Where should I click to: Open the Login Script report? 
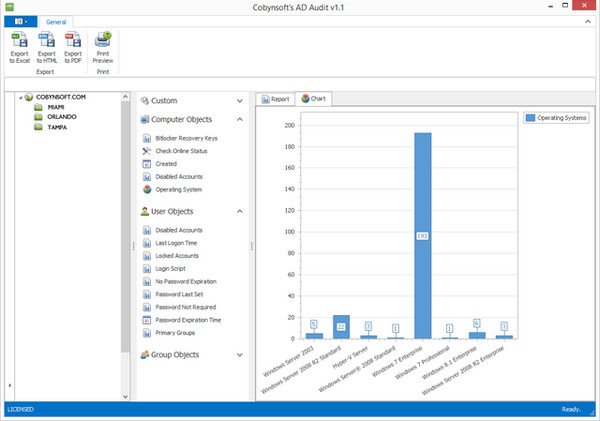click(x=170, y=269)
